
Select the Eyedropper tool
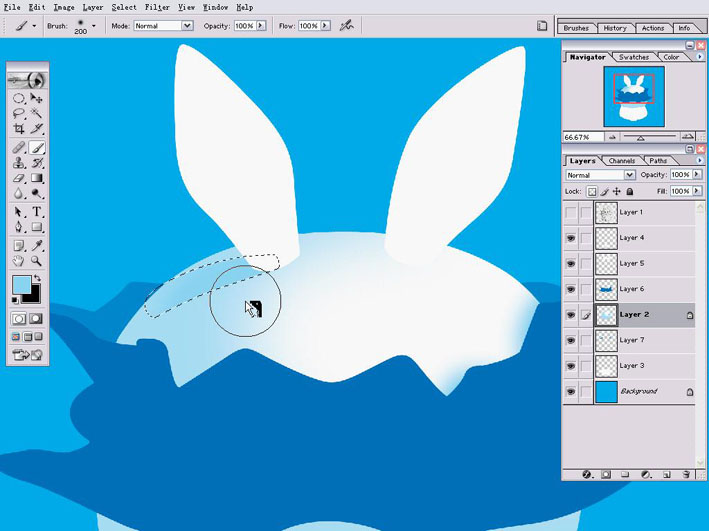(37, 246)
